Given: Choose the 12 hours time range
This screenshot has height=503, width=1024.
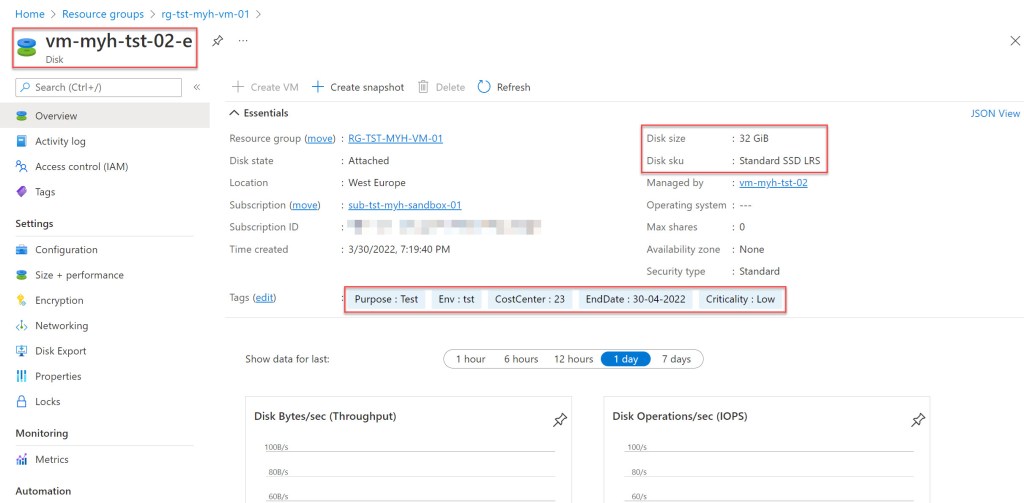Looking at the screenshot, I should click(573, 359).
